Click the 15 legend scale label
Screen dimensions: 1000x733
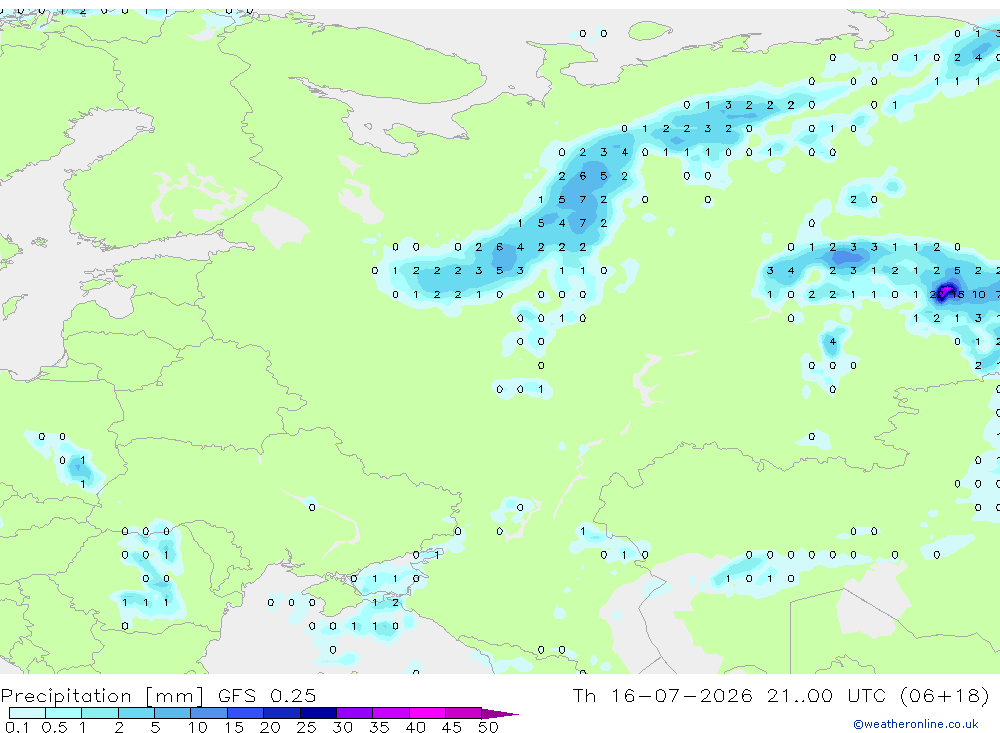click(x=234, y=727)
